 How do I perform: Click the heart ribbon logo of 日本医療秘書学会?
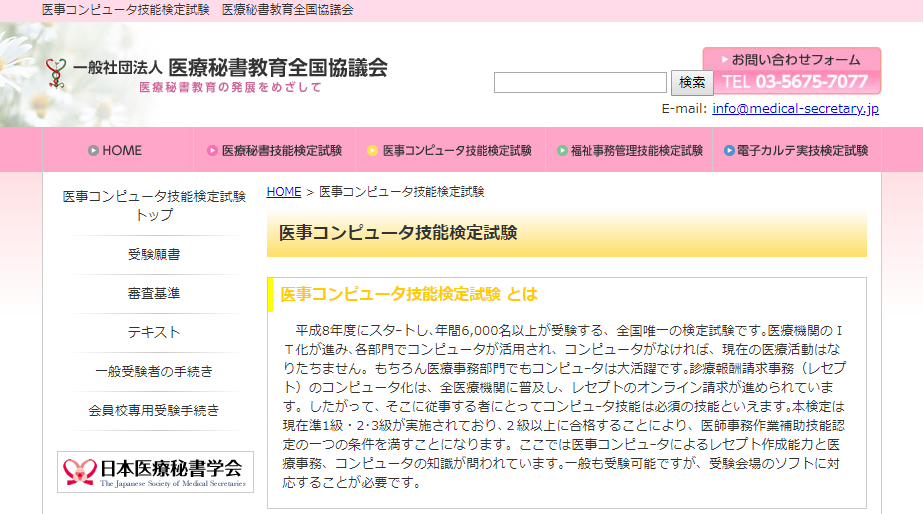[79, 472]
